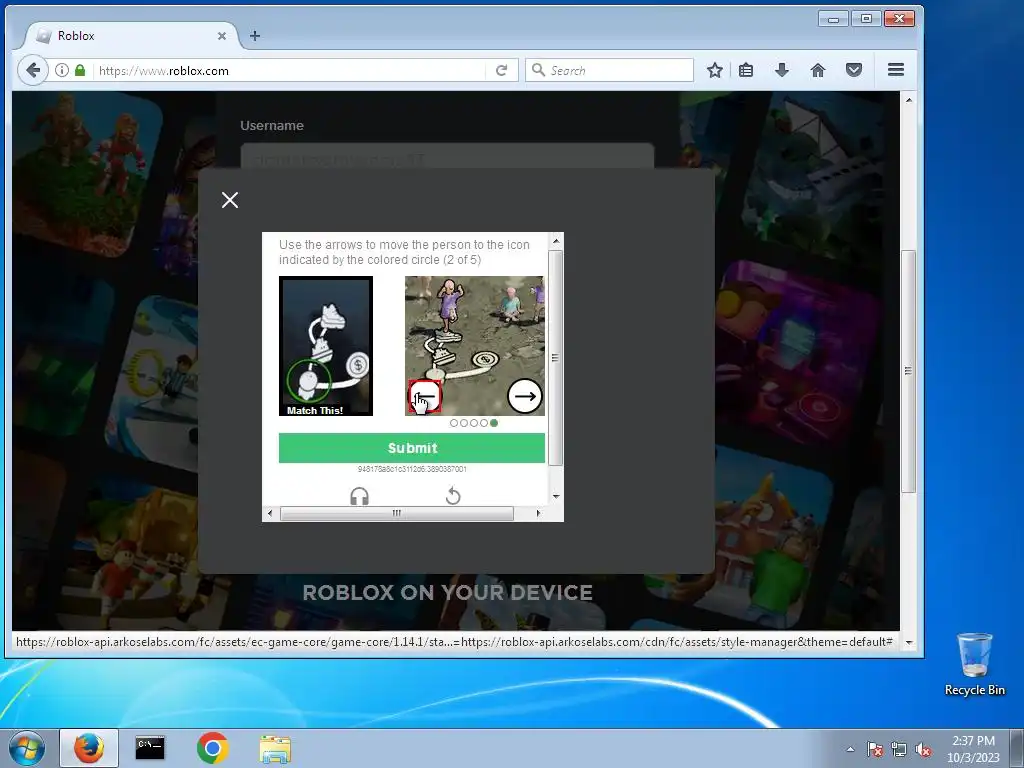The width and height of the screenshot is (1024, 768).
Task: Switch to the audio challenge via the headphones icon
Action: coord(359,496)
